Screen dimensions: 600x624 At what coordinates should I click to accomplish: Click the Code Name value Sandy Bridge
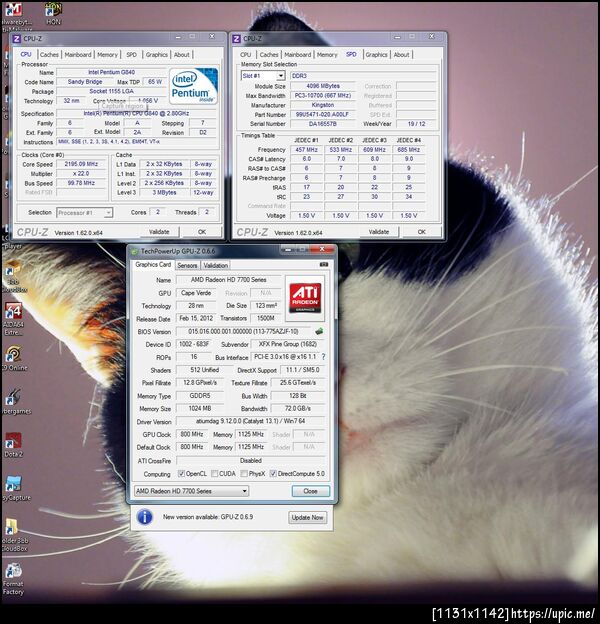(x=85, y=82)
